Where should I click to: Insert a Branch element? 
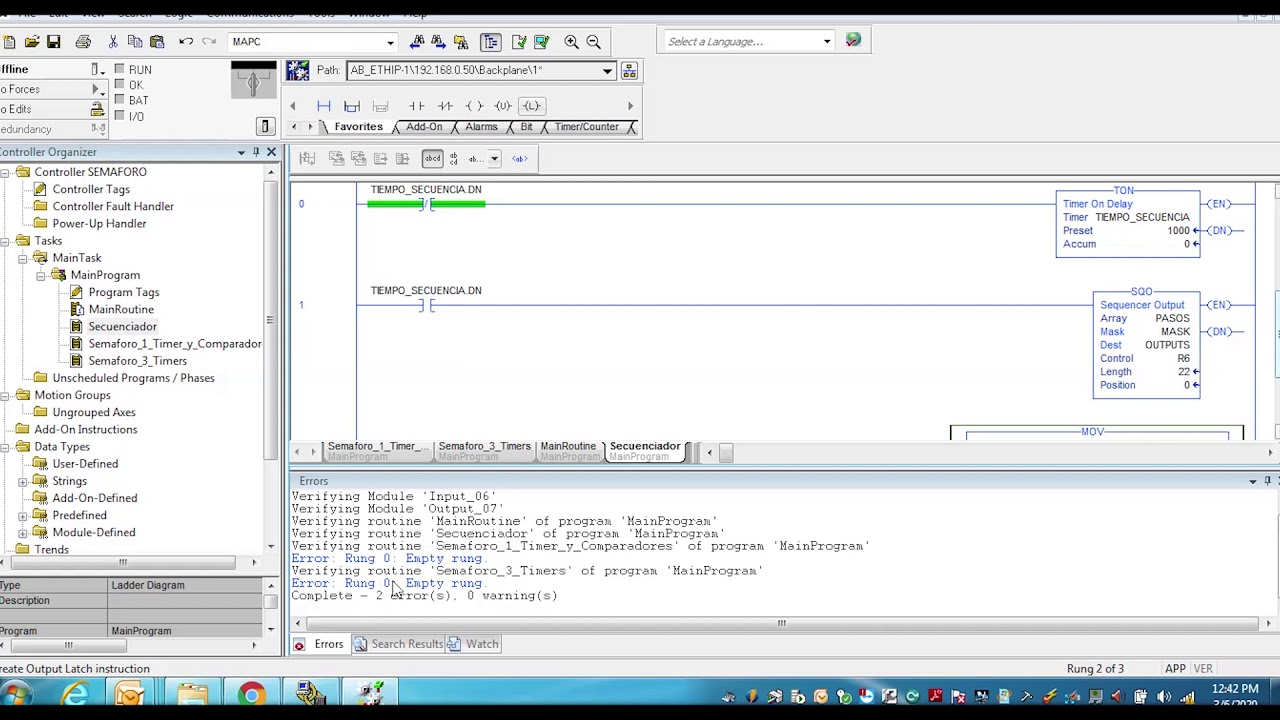click(x=352, y=106)
